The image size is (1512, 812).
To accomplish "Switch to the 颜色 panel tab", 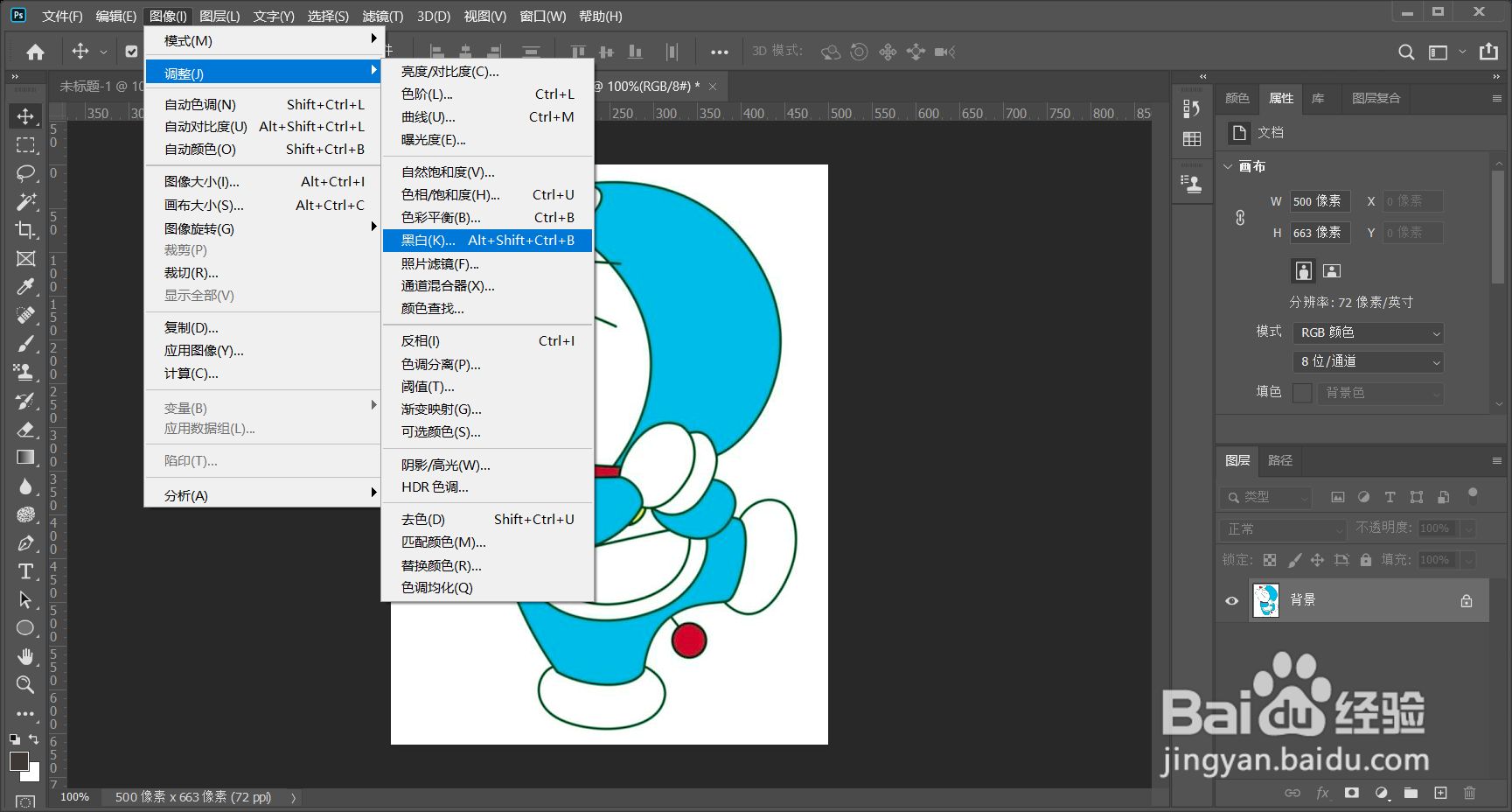I will pos(1237,98).
